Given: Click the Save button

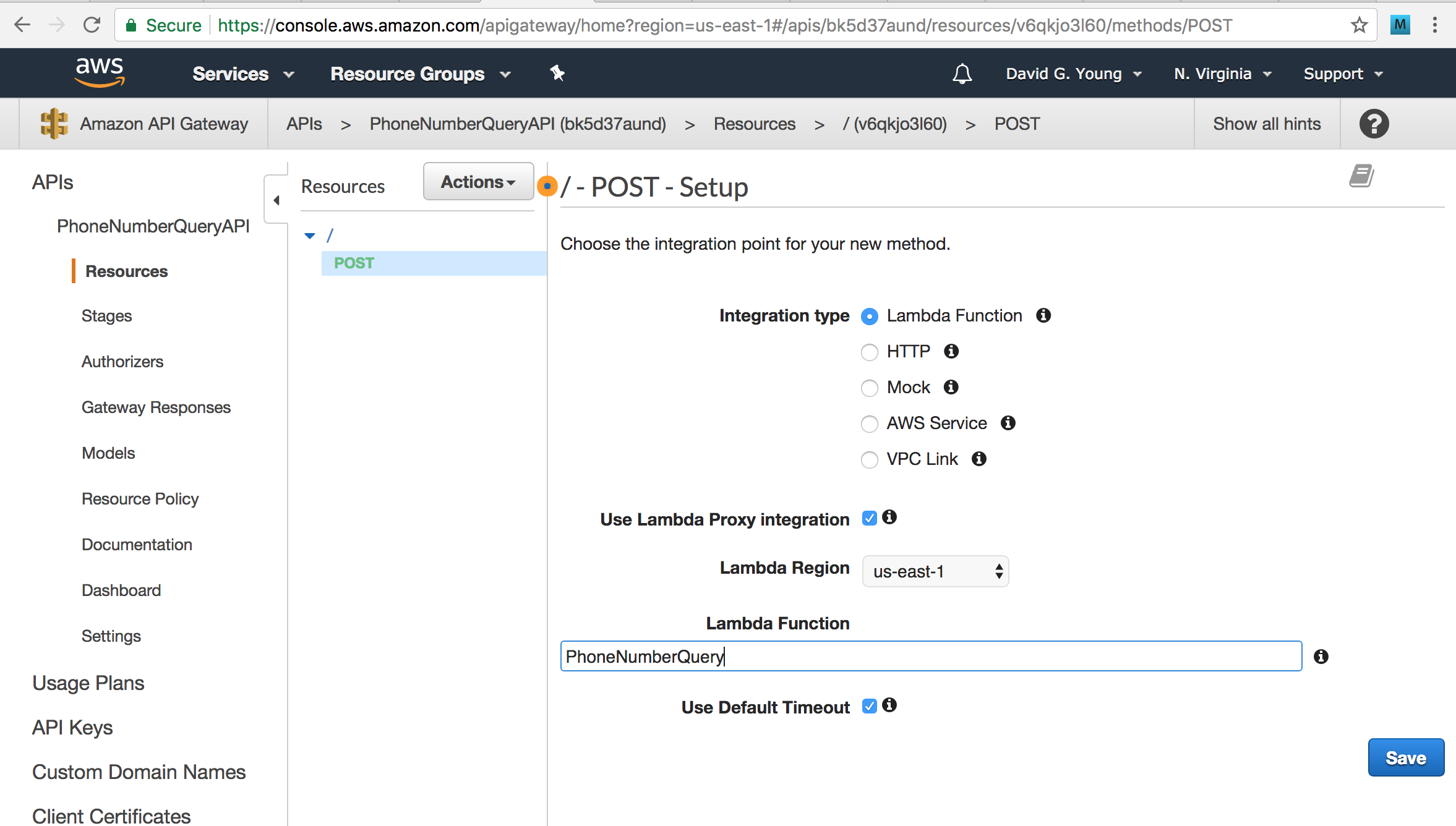Looking at the screenshot, I should coord(1406,758).
